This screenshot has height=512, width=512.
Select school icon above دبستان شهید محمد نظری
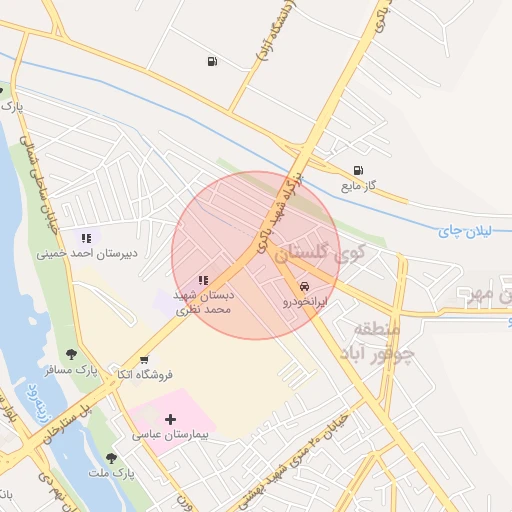(203, 280)
